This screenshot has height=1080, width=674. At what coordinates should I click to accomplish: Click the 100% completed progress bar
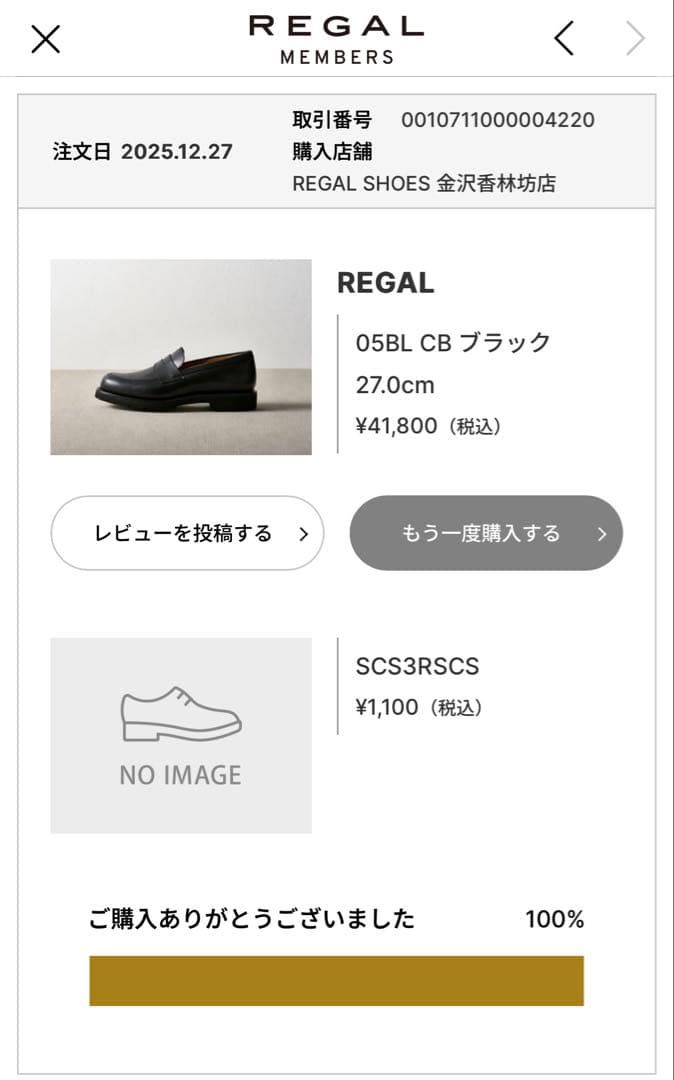[336, 979]
